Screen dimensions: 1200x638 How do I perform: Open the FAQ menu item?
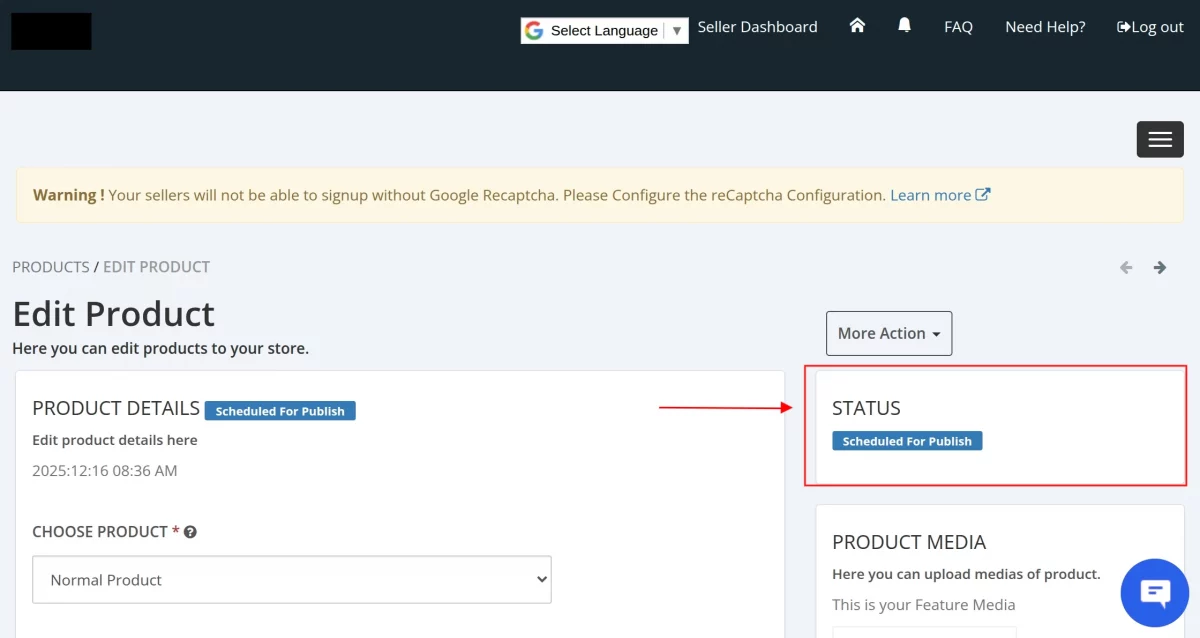958,26
